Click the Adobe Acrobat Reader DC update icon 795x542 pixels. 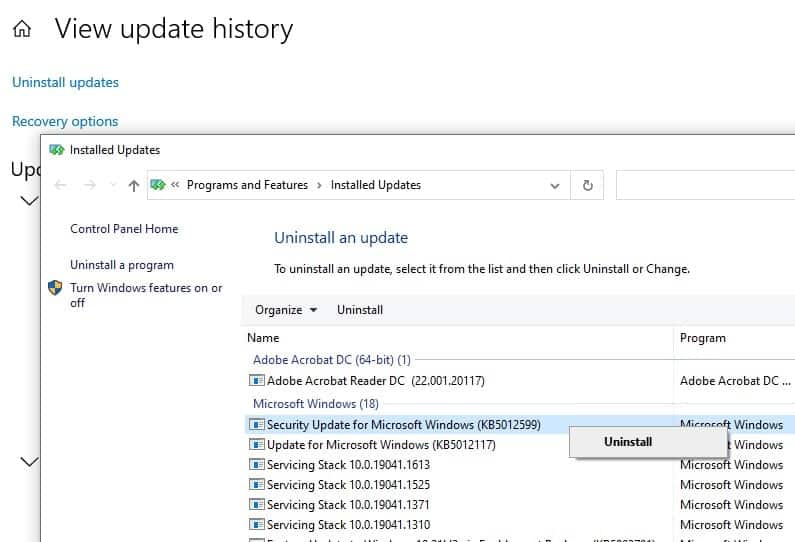coord(256,381)
